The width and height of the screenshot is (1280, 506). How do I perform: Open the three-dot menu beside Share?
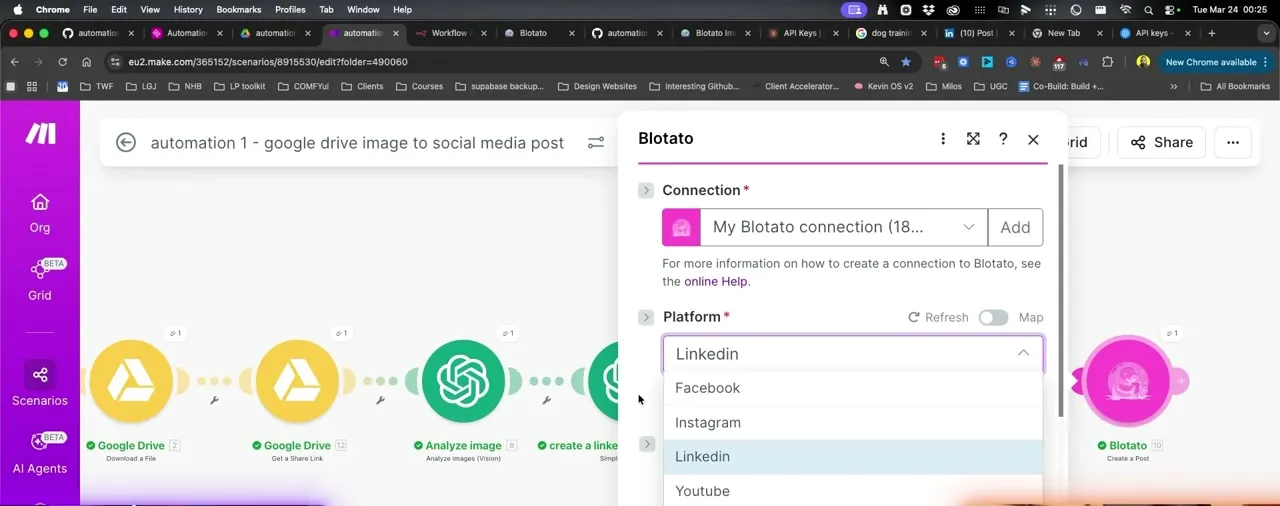click(1233, 142)
